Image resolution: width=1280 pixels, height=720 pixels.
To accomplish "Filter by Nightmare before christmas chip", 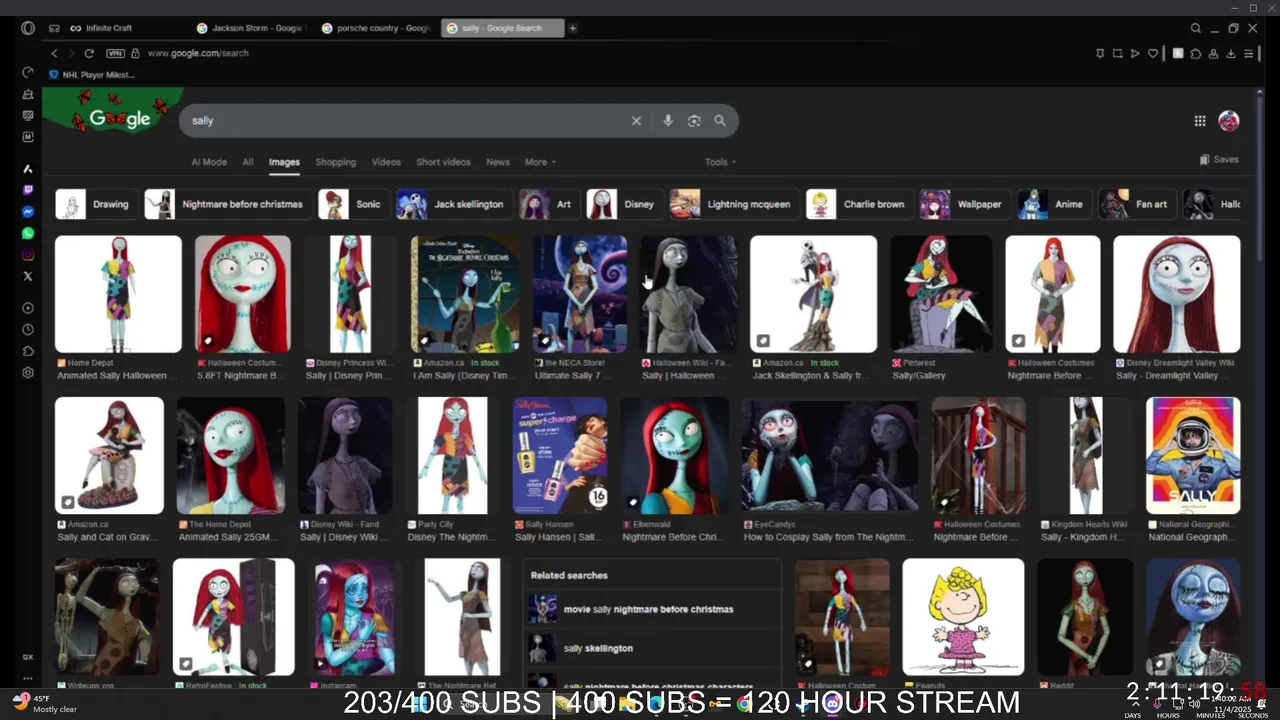I will click(x=227, y=204).
